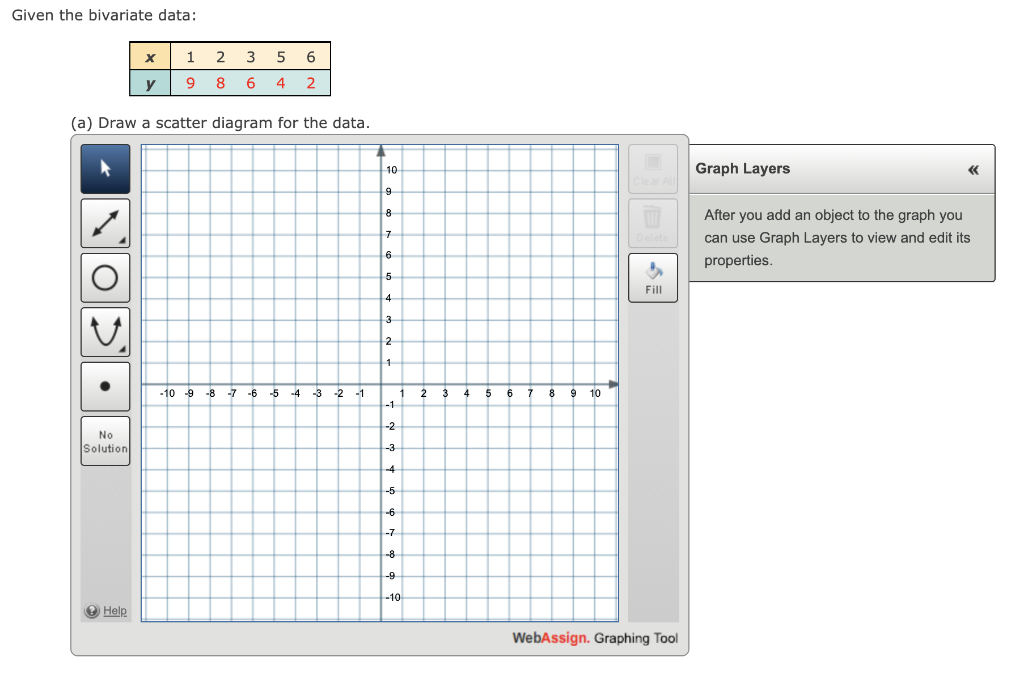The width and height of the screenshot is (1024, 687).
Task: Click the origin of the coordinate grid
Action: (x=382, y=383)
